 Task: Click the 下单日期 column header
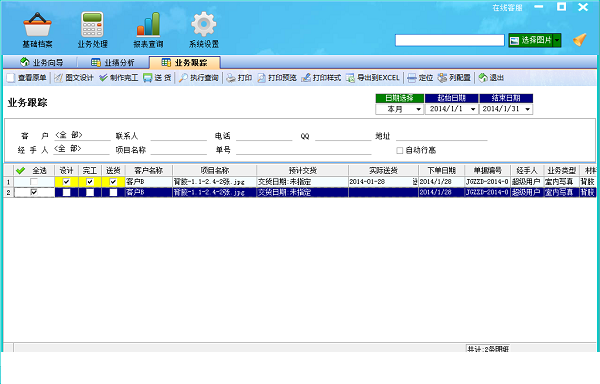pos(442,170)
